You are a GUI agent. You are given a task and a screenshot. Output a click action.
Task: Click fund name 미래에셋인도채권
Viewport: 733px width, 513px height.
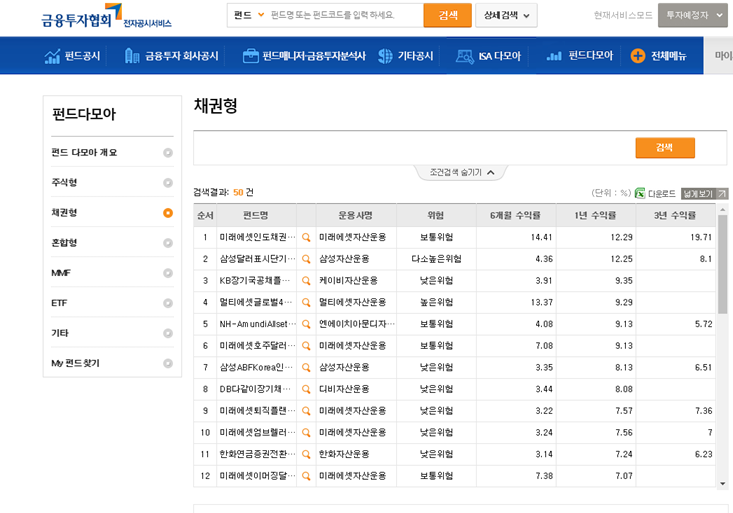click(x=257, y=238)
